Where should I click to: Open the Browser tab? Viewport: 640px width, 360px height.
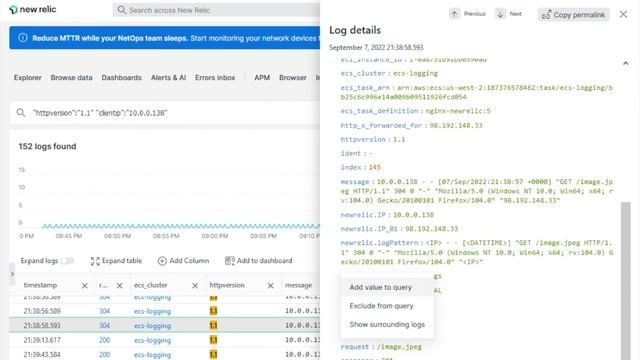[x=293, y=78]
